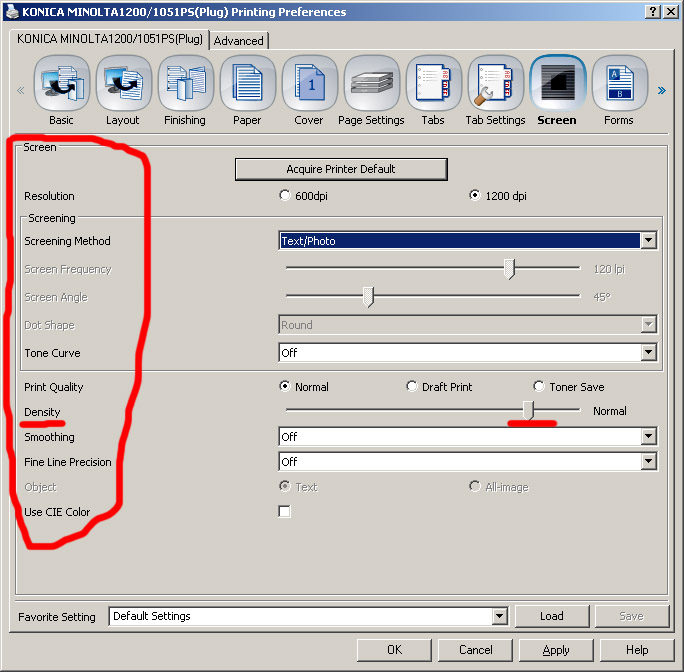Click the Smoothing label
This screenshot has width=684, height=672.
tap(49, 437)
